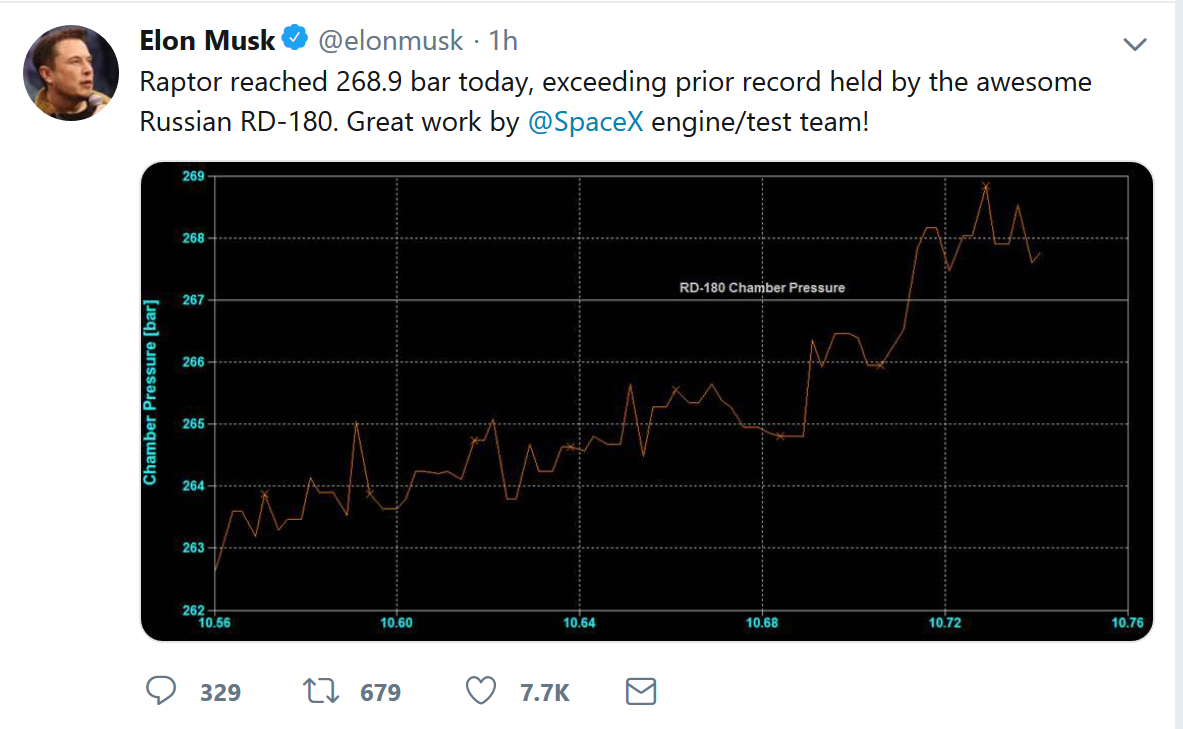Click the 10.60 x-axis tick label
The image size is (1183, 729).
(397, 623)
